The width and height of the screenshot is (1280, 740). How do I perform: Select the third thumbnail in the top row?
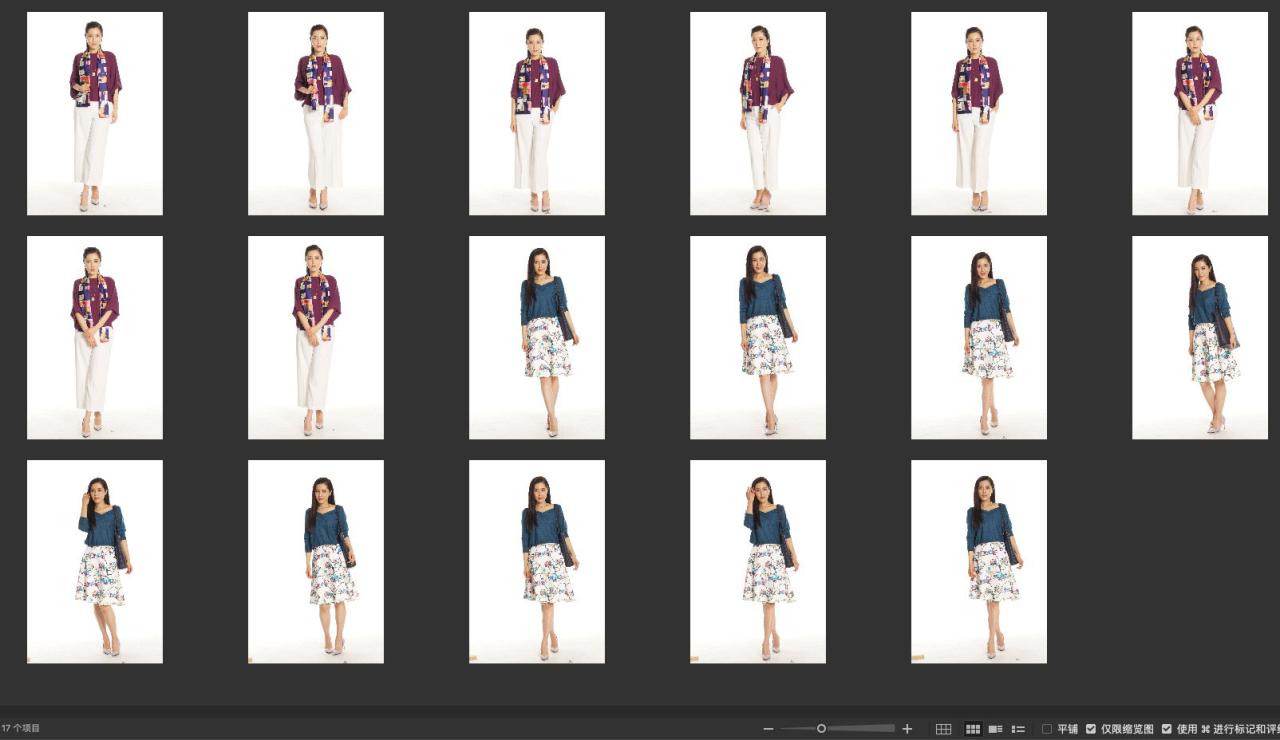(x=537, y=113)
